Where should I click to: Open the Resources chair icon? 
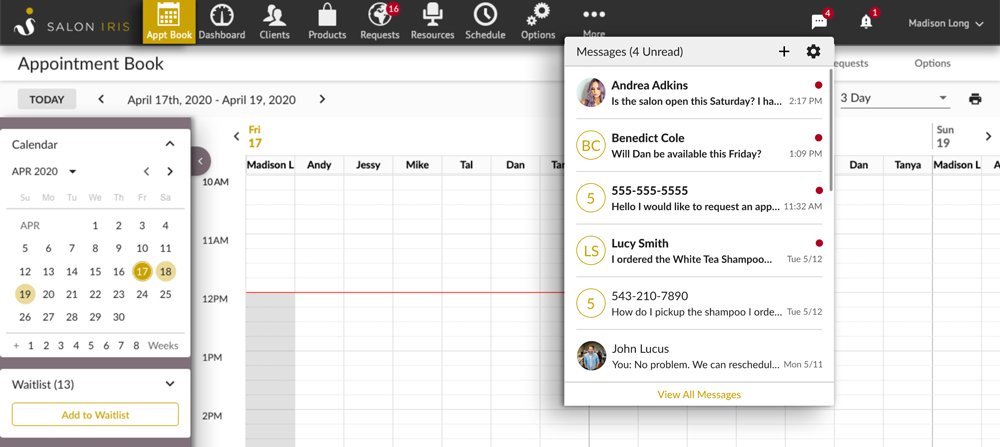click(432, 16)
